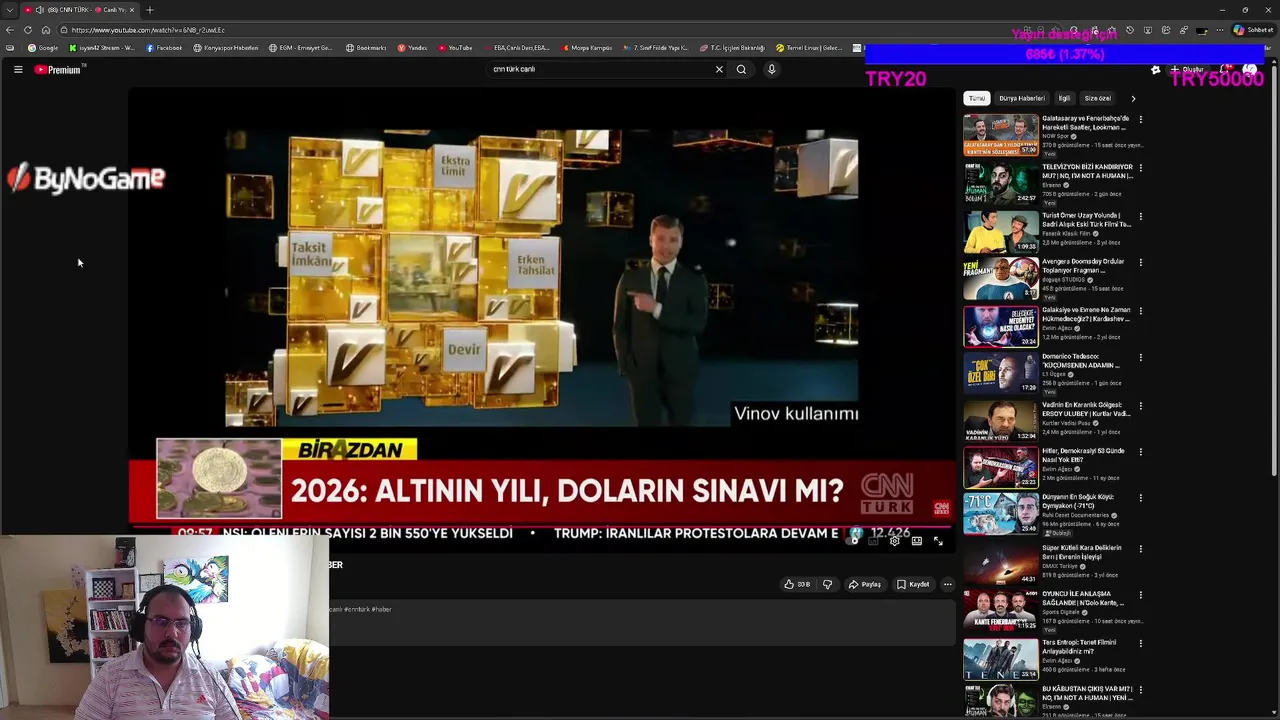
Task: Toggle subtitles button in the player
Action: point(875,540)
